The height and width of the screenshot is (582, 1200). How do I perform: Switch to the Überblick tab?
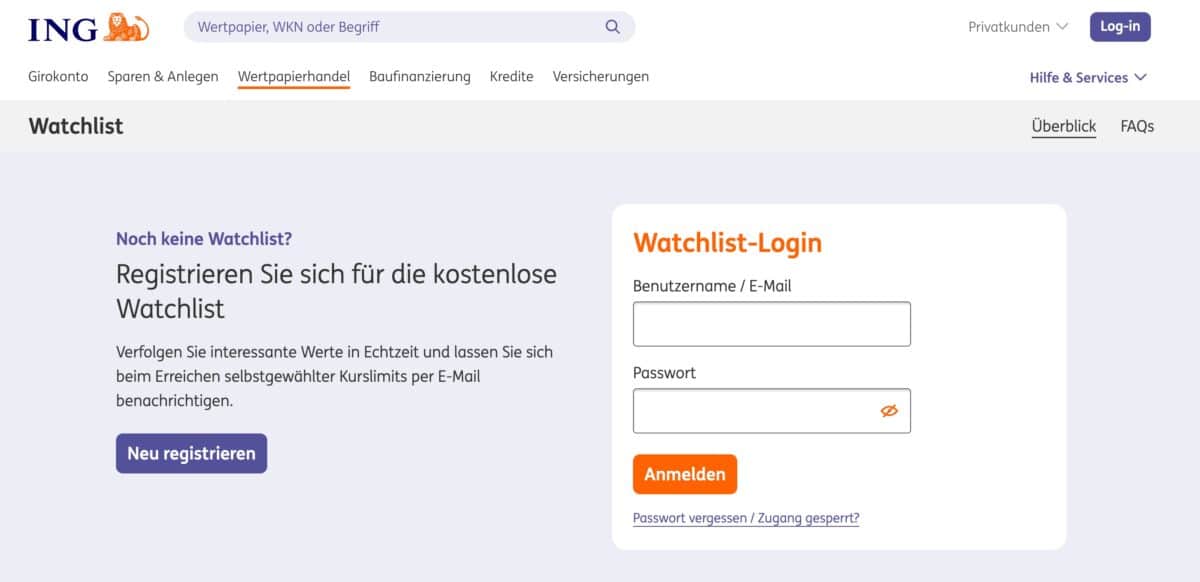[1064, 126]
